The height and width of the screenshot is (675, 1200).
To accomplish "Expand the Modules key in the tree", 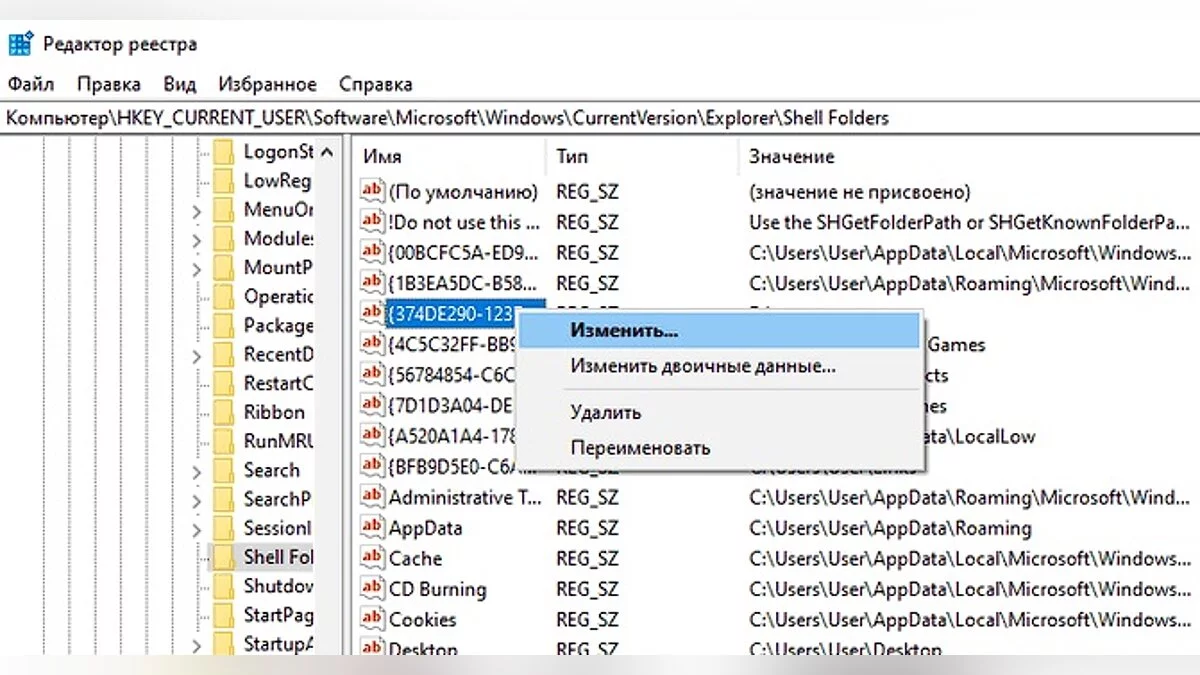I will 197,240.
